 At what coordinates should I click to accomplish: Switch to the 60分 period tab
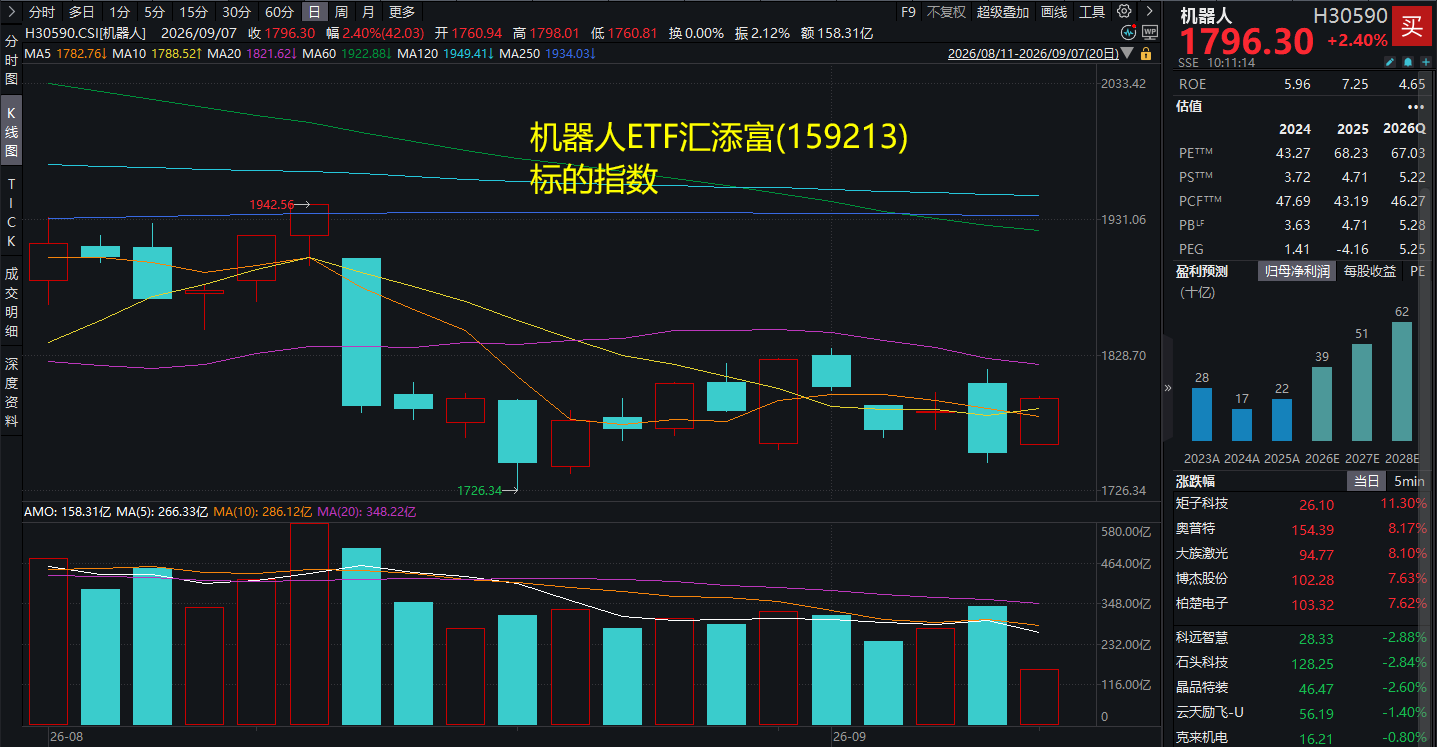click(279, 12)
